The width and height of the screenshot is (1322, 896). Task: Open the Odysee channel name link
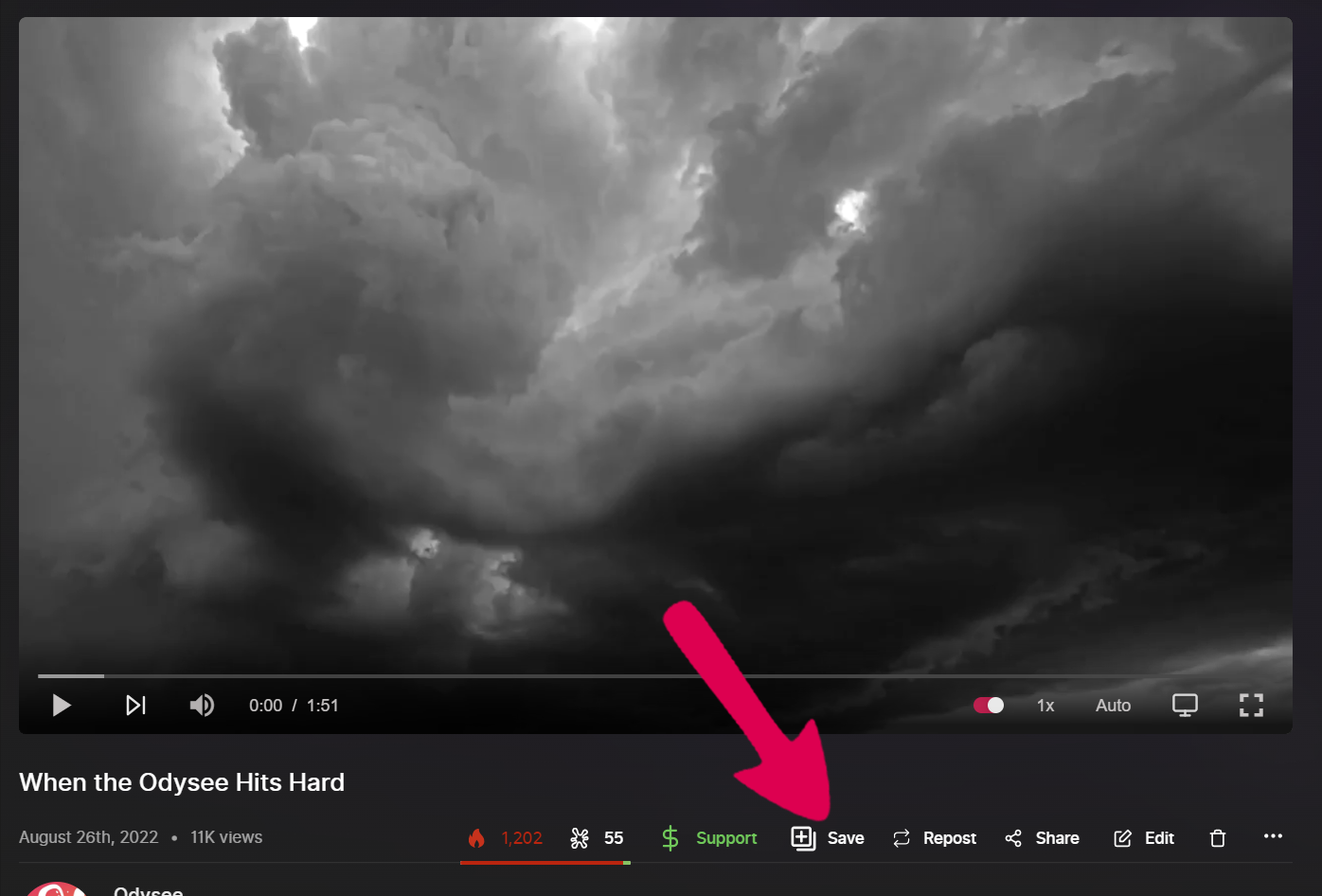point(148,890)
